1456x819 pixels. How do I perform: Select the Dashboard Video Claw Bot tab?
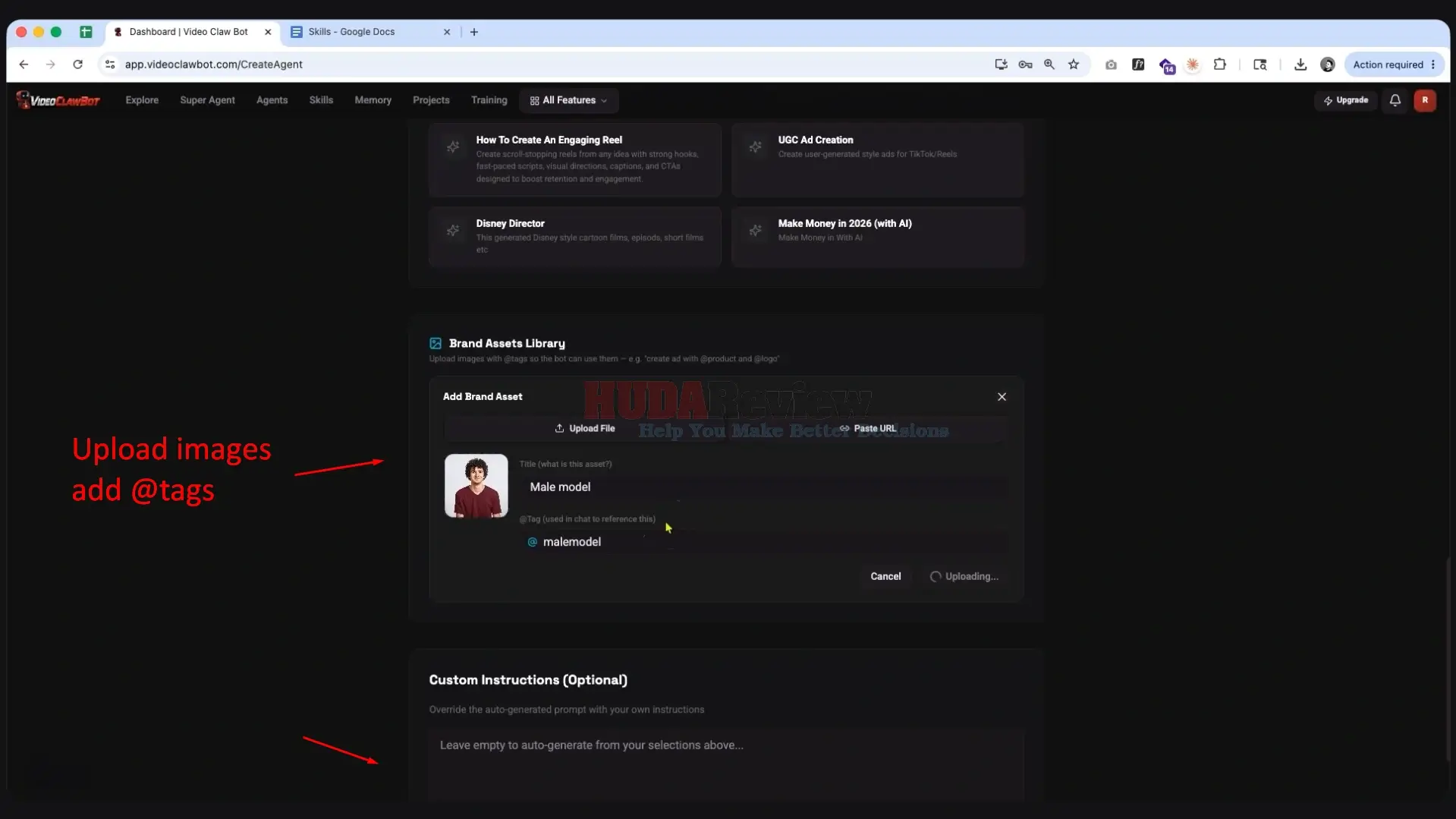pos(193,32)
